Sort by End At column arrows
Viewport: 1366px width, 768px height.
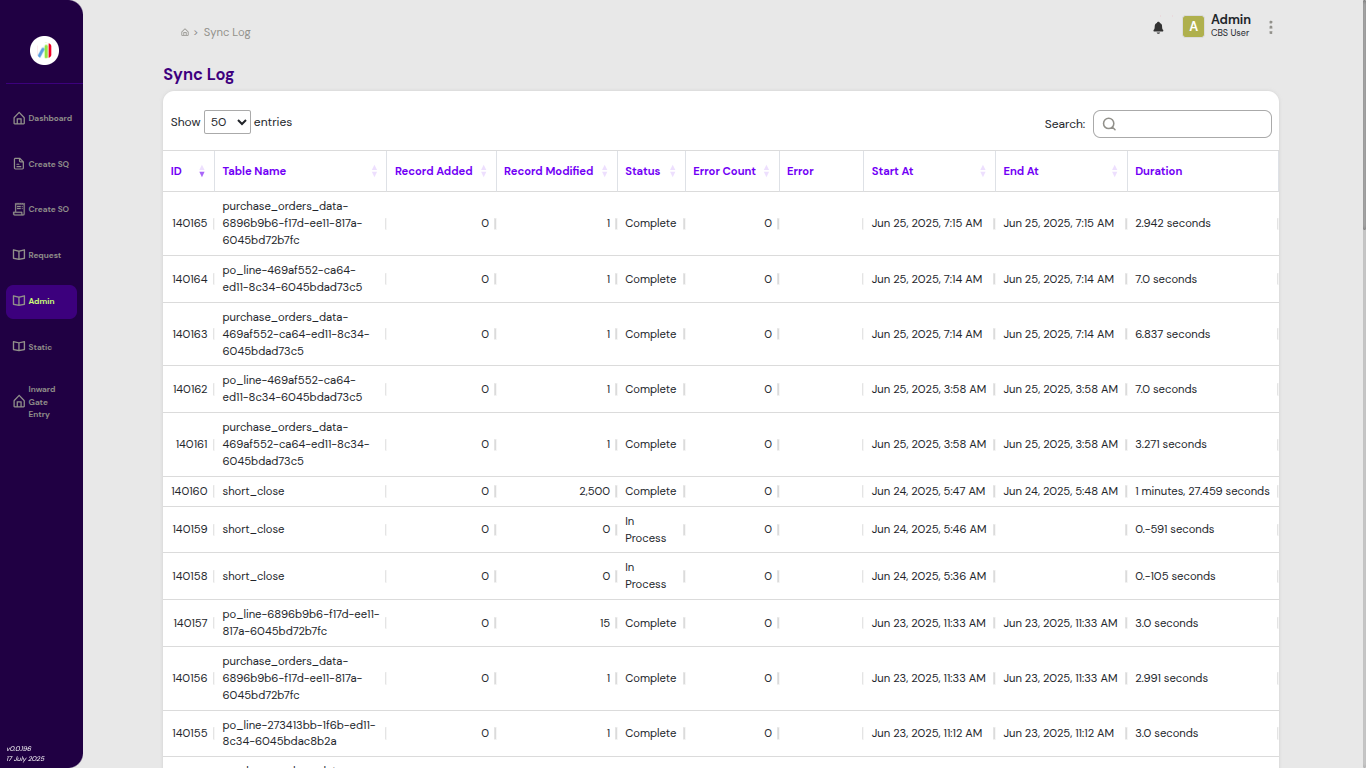coord(1115,171)
